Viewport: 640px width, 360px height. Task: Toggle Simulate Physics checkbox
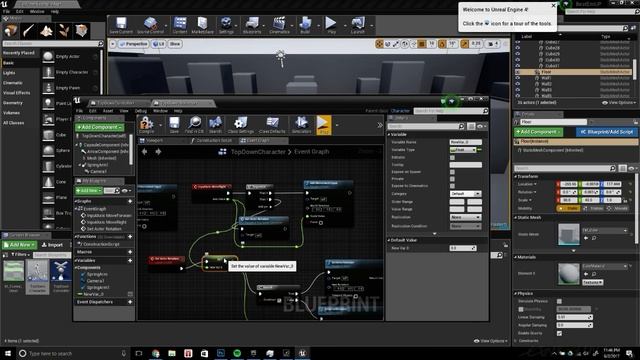[x=559, y=301]
